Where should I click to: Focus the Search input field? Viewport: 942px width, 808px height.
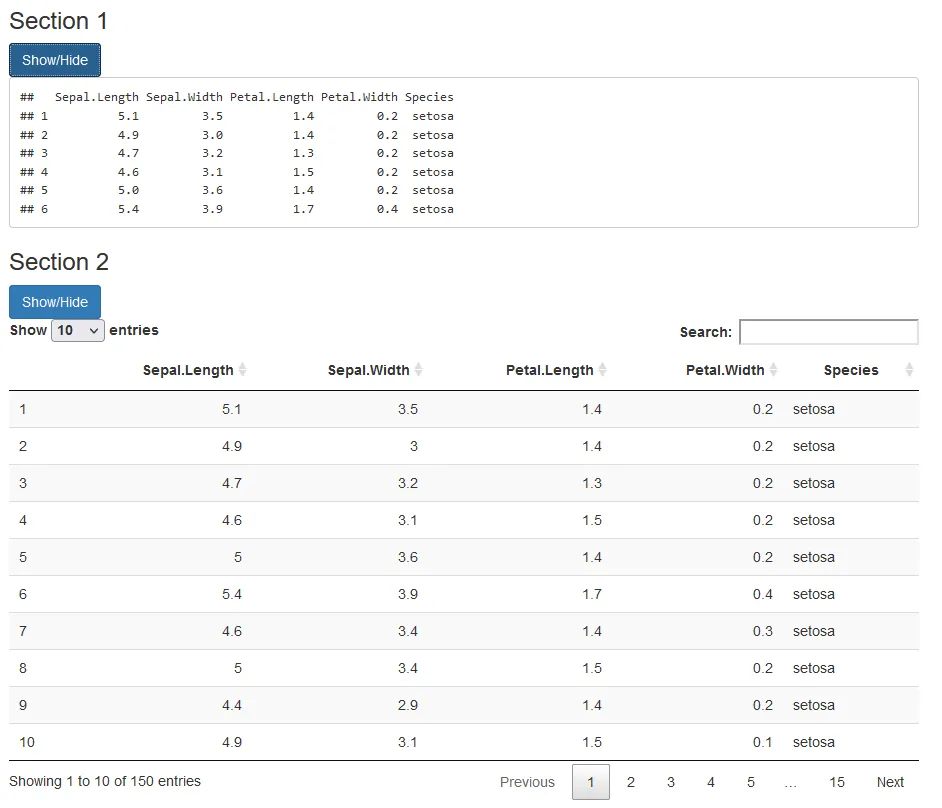(828, 332)
